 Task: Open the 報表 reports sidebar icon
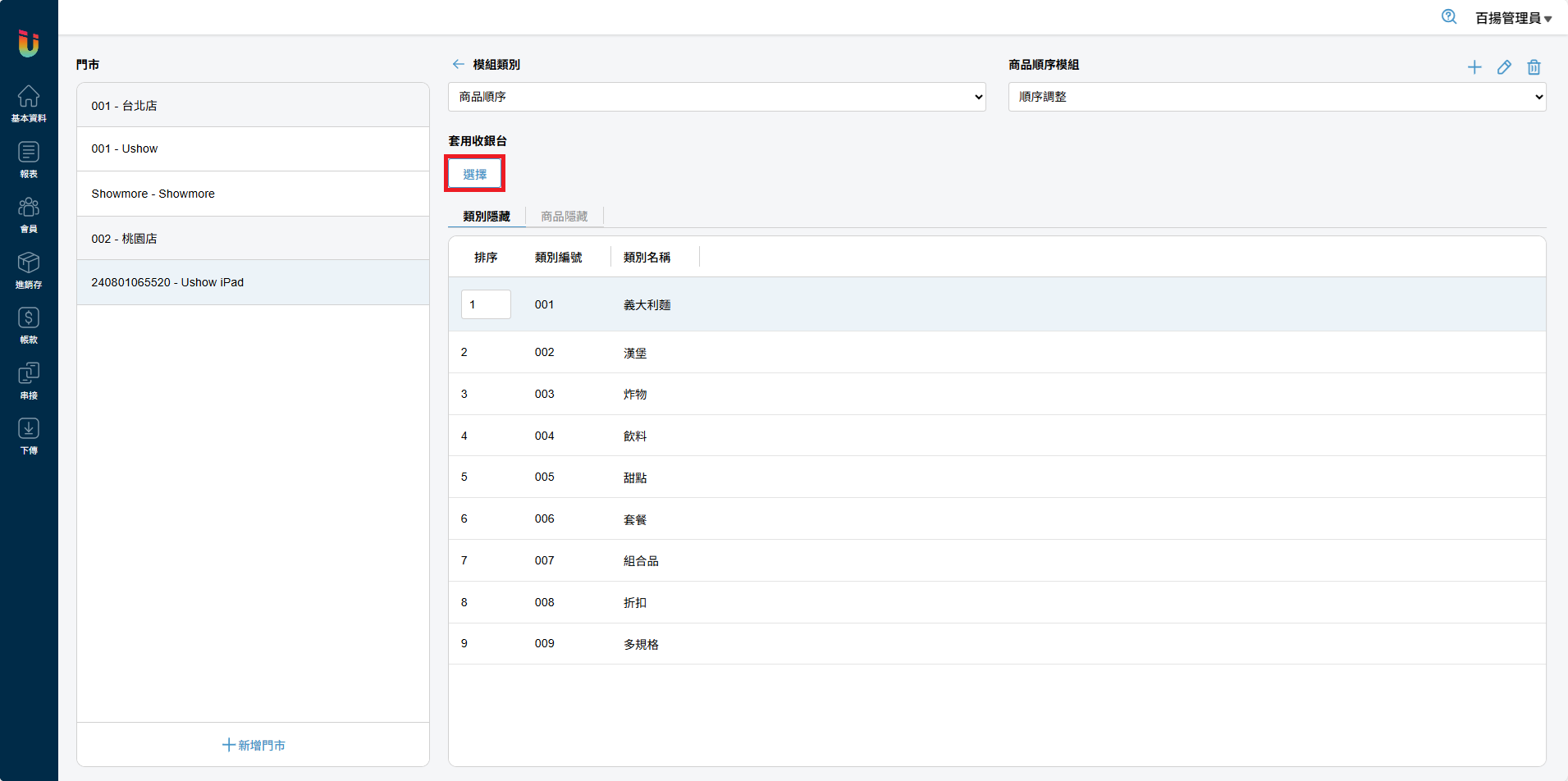coord(29,159)
